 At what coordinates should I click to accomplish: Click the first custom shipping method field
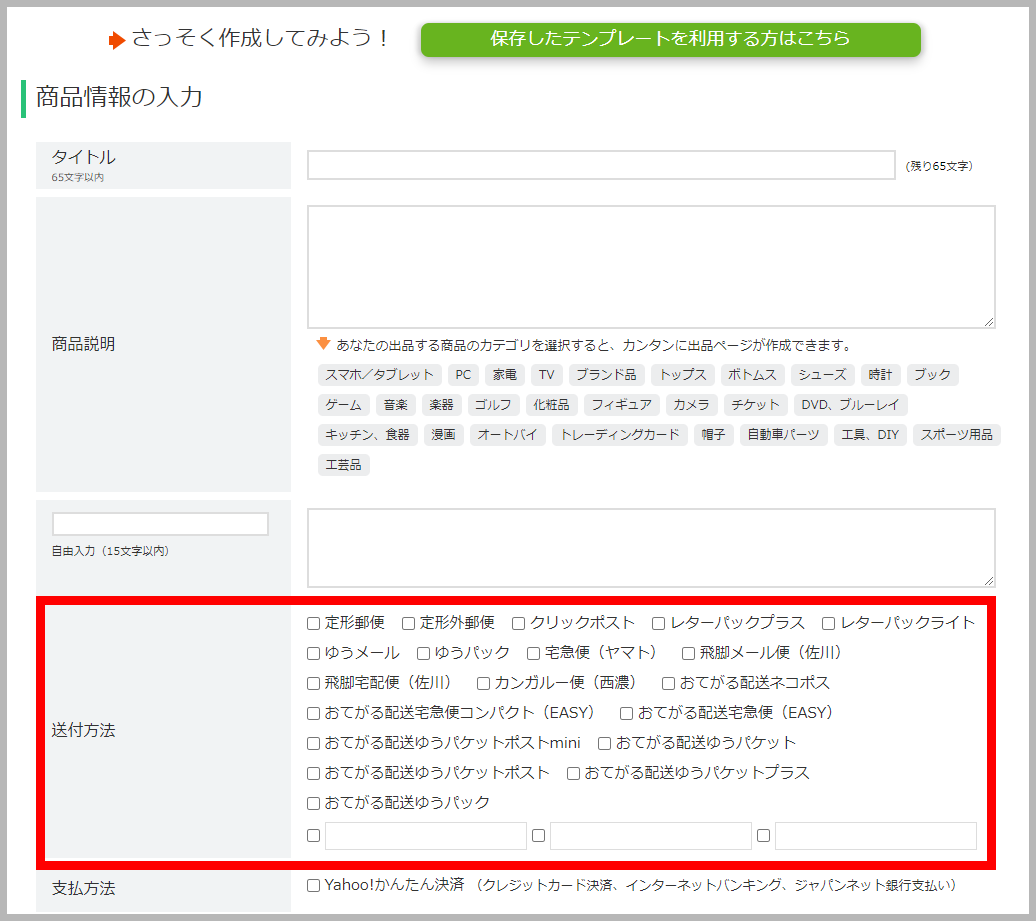click(x=426, y=836)
